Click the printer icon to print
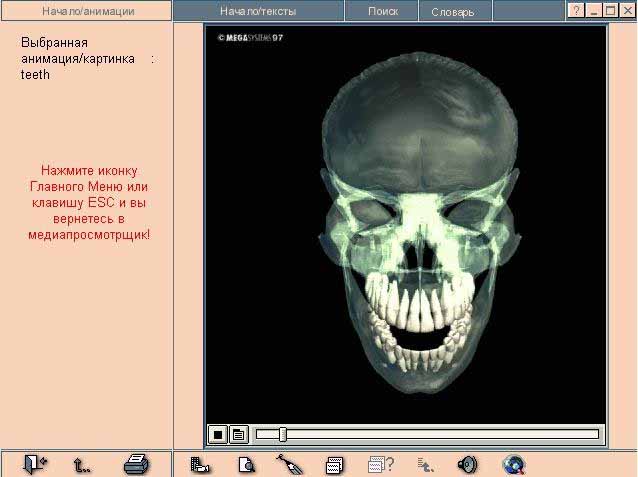The width and height of the screenshot is (638, 477). pyautogui.click(x=136, y=464)
